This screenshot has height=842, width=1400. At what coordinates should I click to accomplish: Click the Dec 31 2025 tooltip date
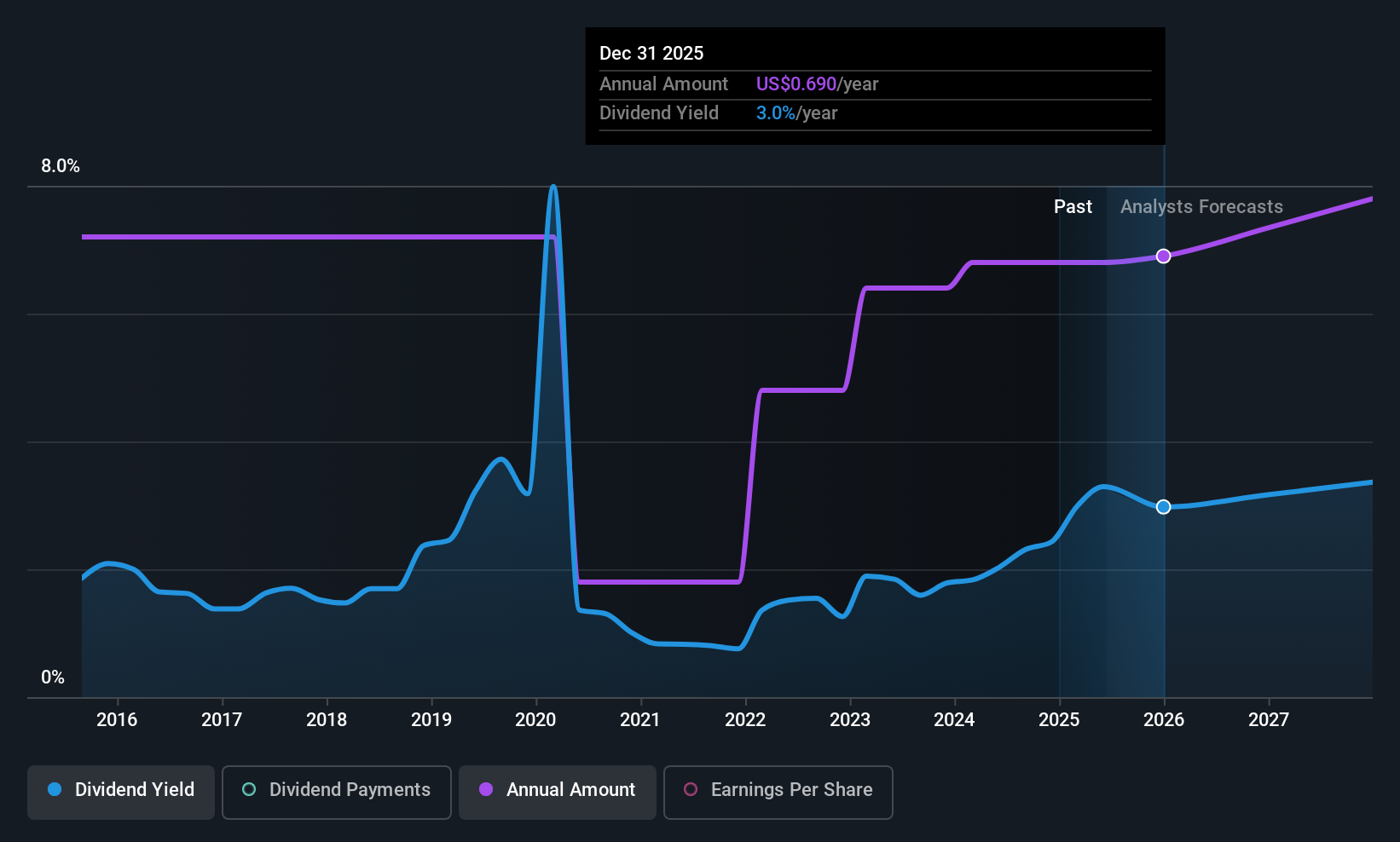coord(651,54)
